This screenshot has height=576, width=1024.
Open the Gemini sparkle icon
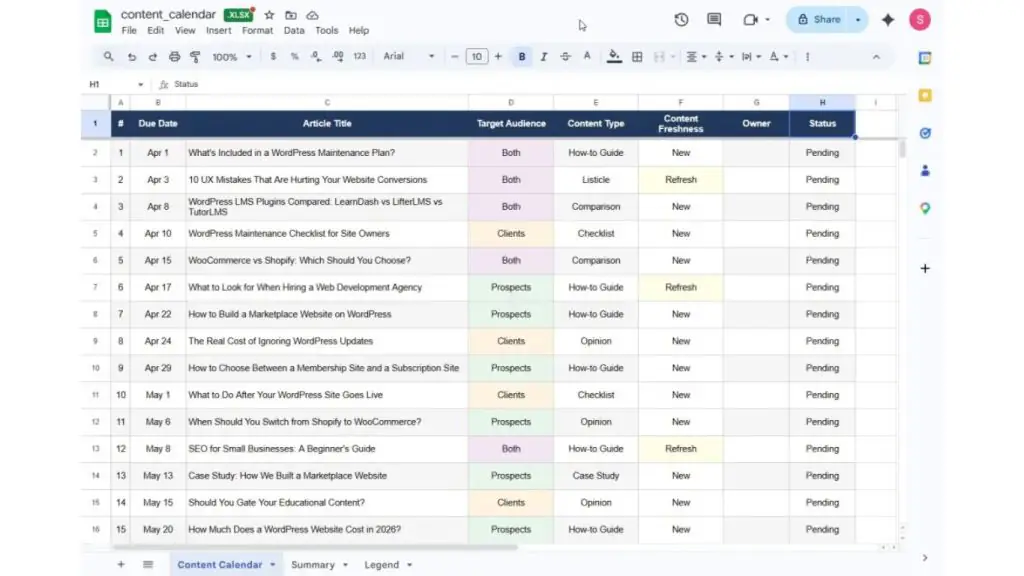(x=888, y=20)
